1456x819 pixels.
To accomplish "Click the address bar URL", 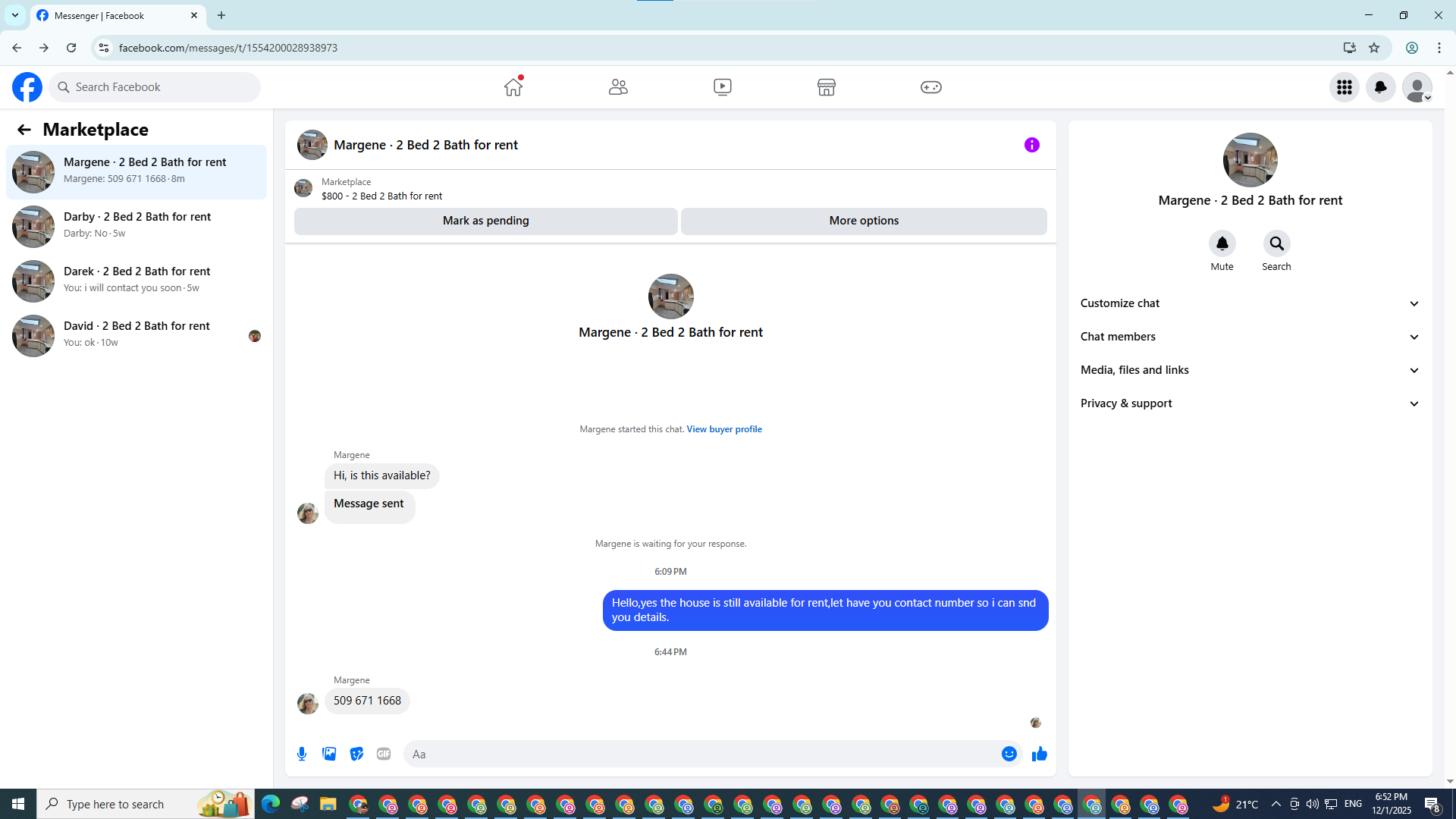I will click(227, 48).
